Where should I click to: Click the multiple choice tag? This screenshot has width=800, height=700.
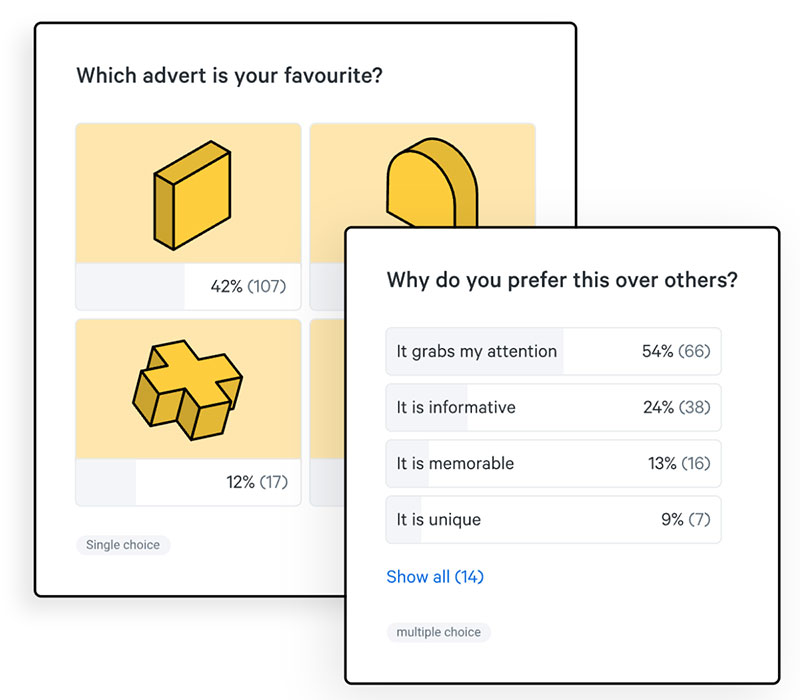click(439, 632)
